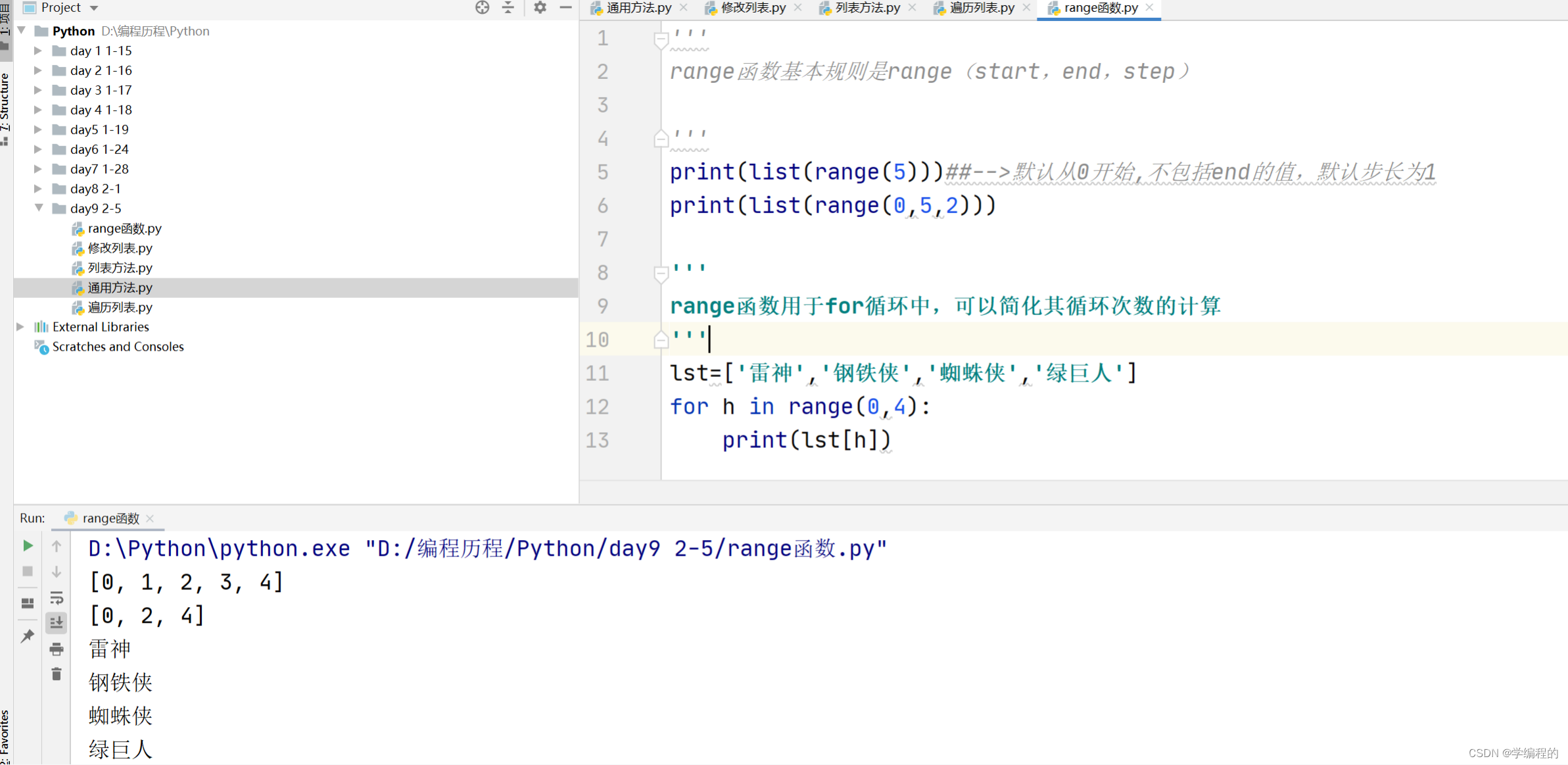Click line number 13 in the gutter

tap(597, 440)
